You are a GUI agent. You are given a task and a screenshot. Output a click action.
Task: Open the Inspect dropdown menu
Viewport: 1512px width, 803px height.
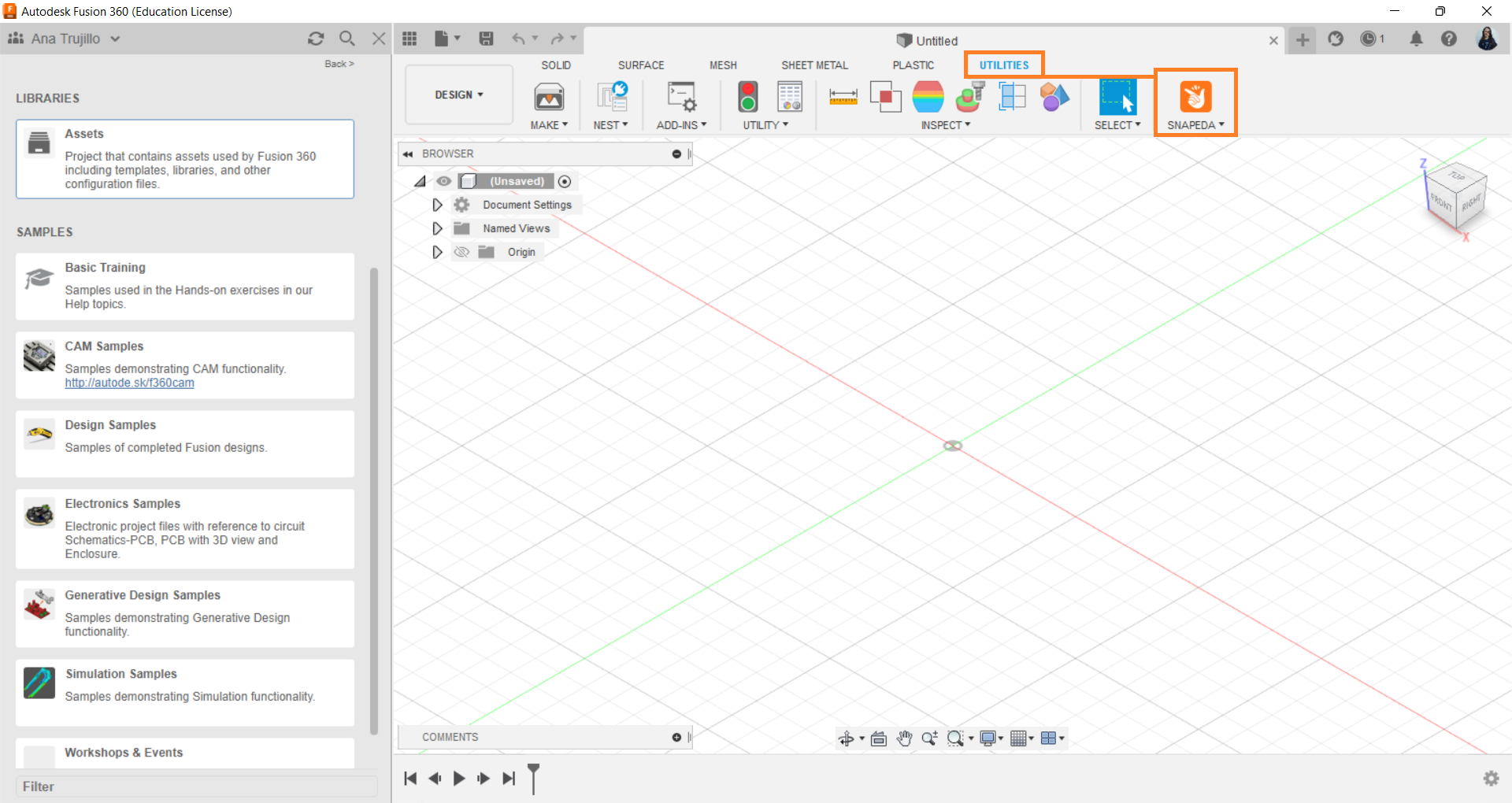(x=946, y=125)
